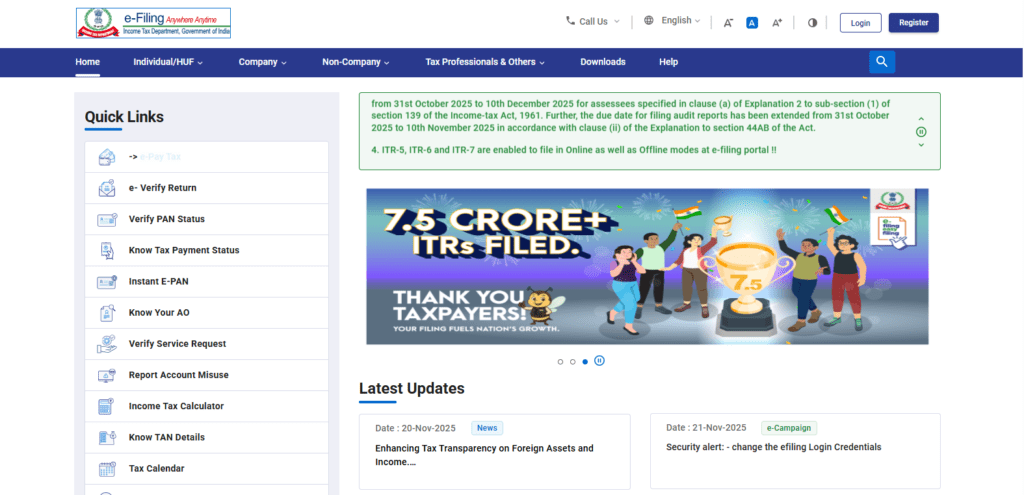Pause the banner carousel autoplay
The width and height of the screenshot is (1024, 495).
pos(599,361)
